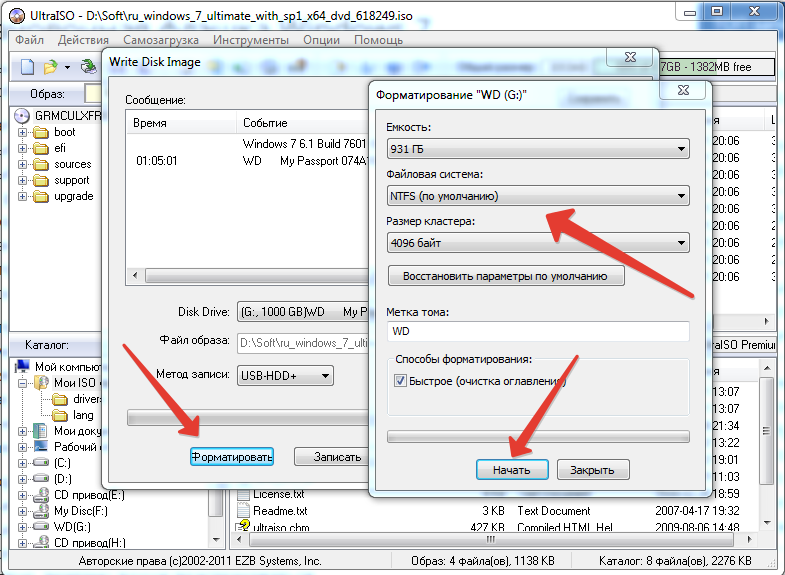Click the New file toolbar icon
This screenshot has height=575, width=785.
point(28,67)
